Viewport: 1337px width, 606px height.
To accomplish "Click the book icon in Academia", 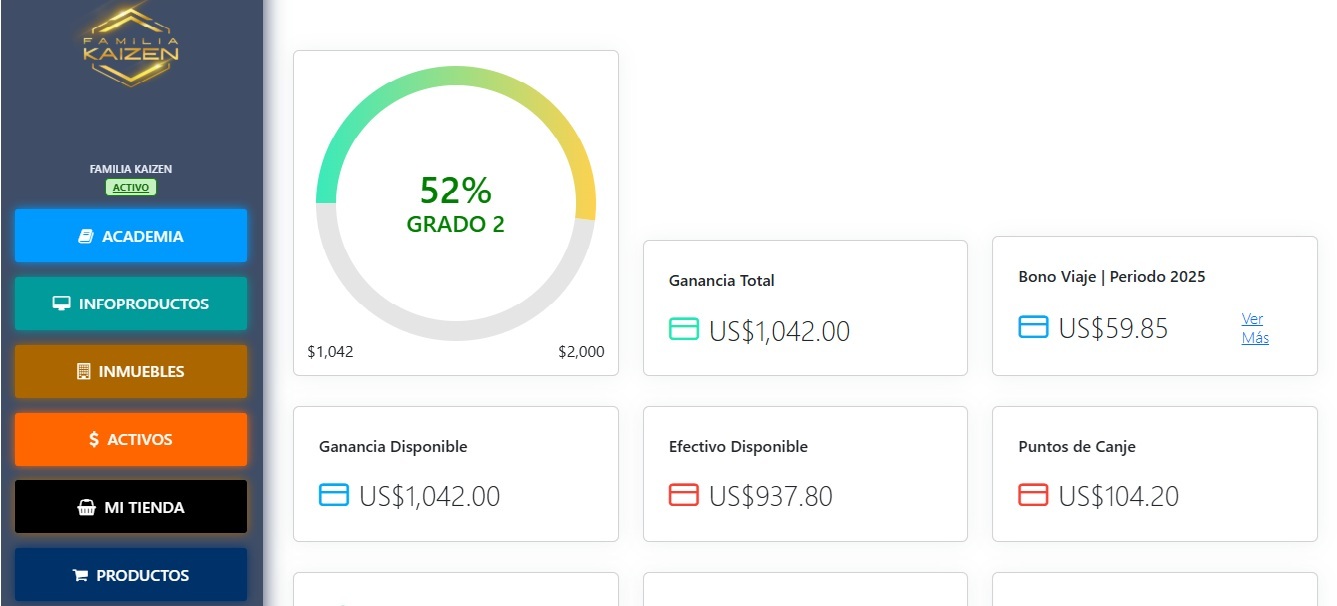I will click(86, 237).
